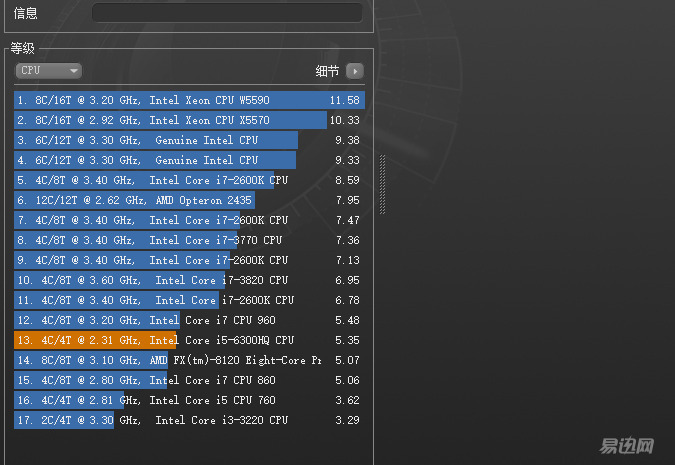Image resolution: width=675 pixels, height=465 pixels.
Task: Click the 11.58 score value
Action: tap(345, 100)
